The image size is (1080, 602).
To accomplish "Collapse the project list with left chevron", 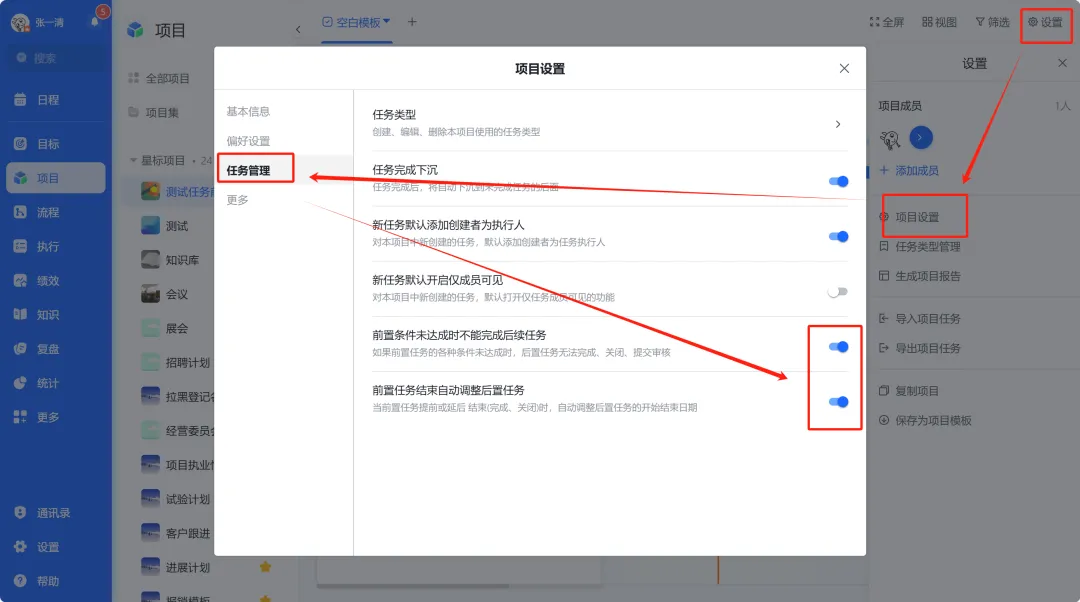I will [x=298, y=30].
